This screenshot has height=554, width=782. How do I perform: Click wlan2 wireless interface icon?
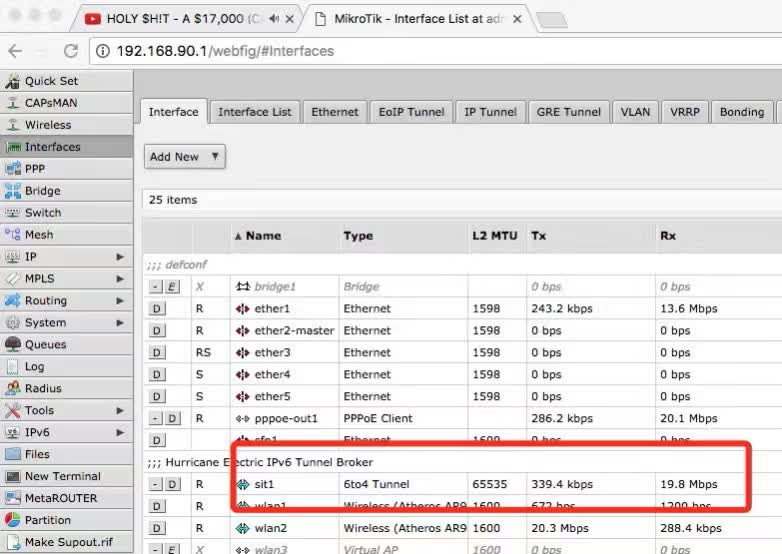pos(242,528)
